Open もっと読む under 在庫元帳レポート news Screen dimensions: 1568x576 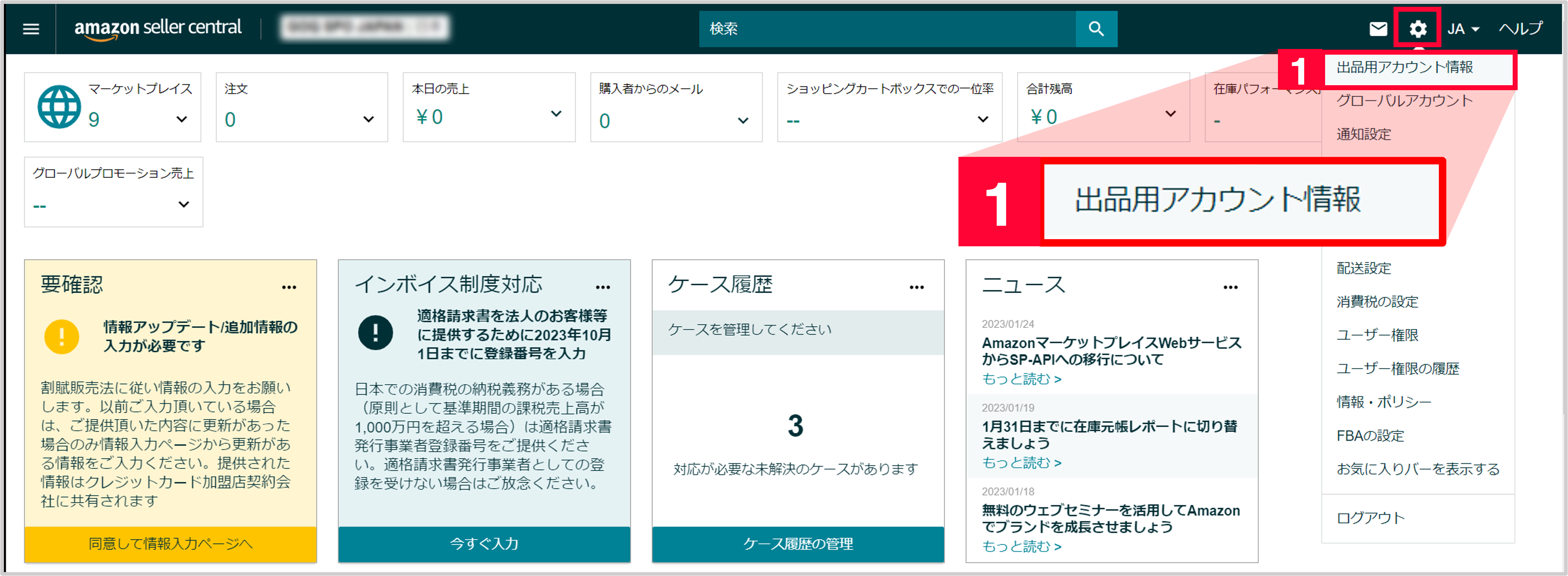pos(1021,463)
